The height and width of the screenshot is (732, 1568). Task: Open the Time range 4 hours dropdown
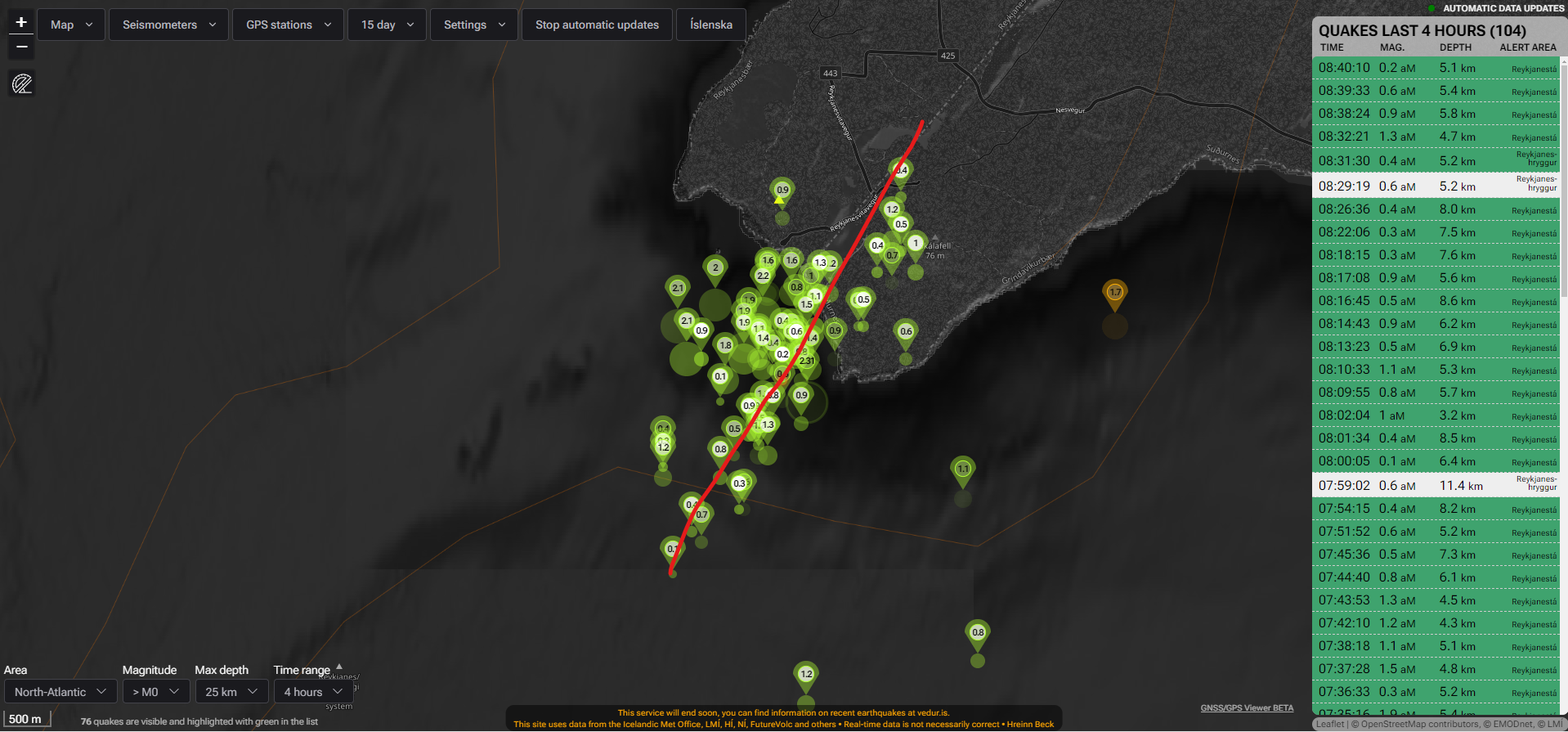coord(313,692)
